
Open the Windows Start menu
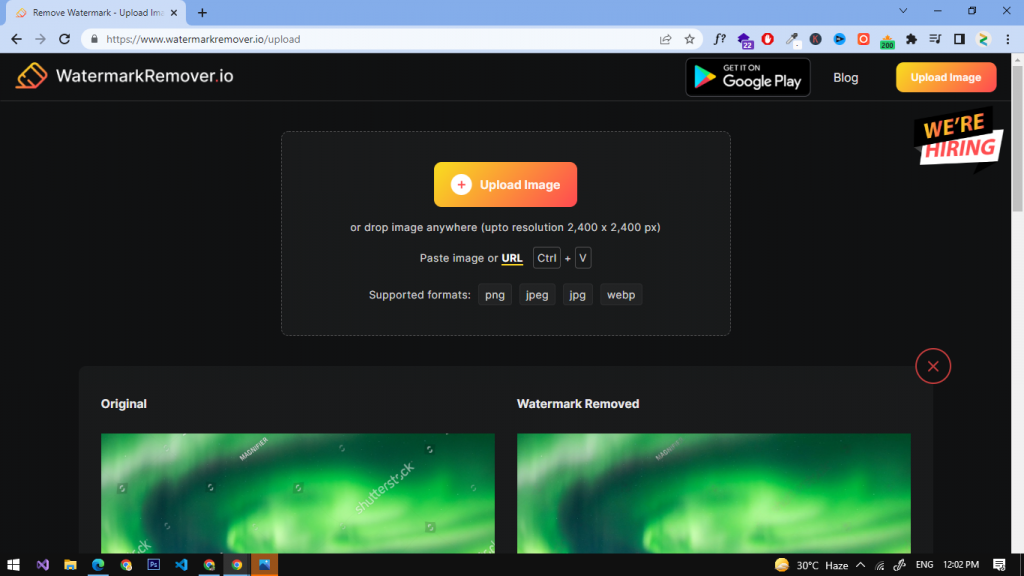point(13,565)
